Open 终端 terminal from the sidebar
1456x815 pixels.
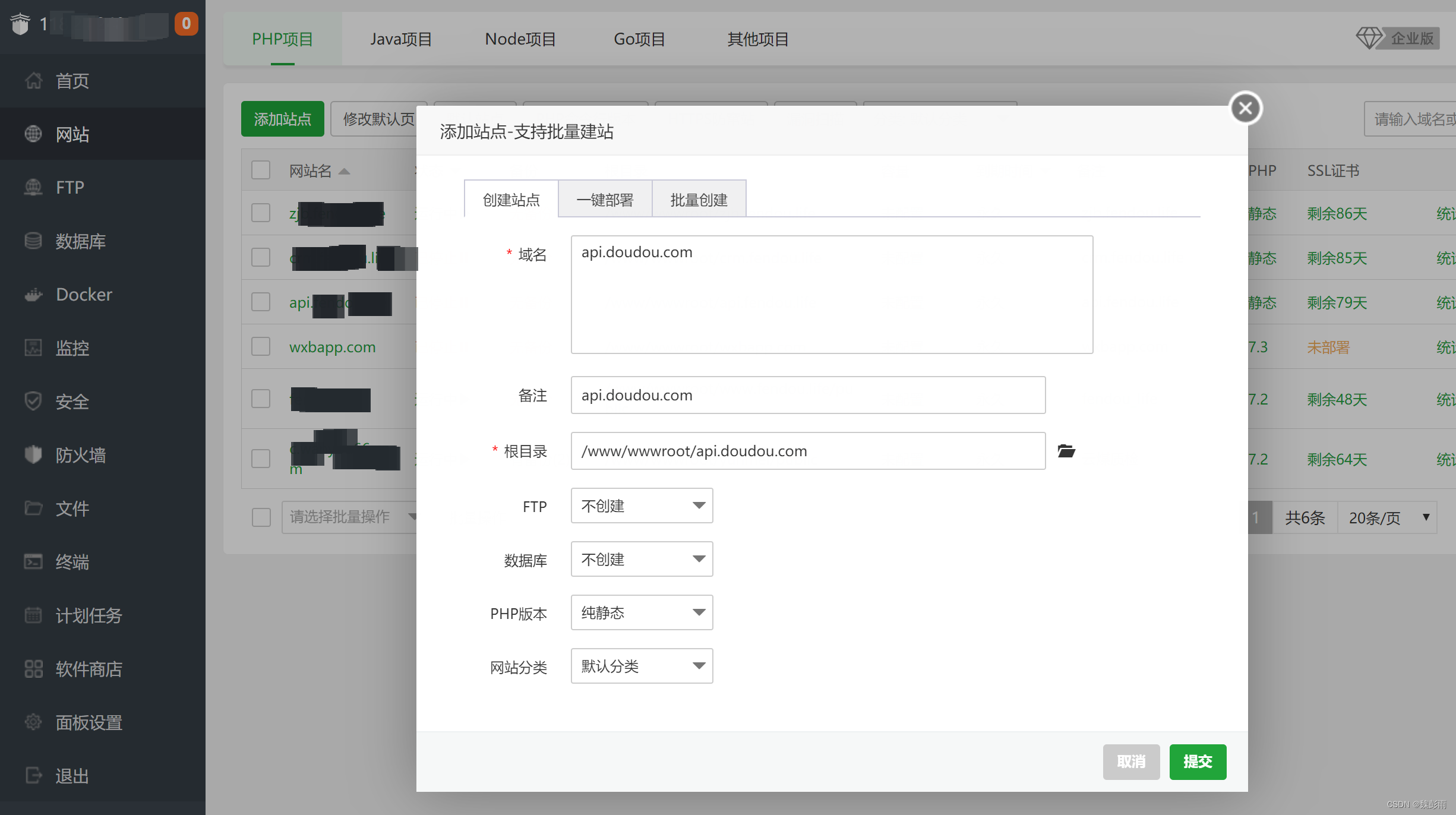coord(34,561)
